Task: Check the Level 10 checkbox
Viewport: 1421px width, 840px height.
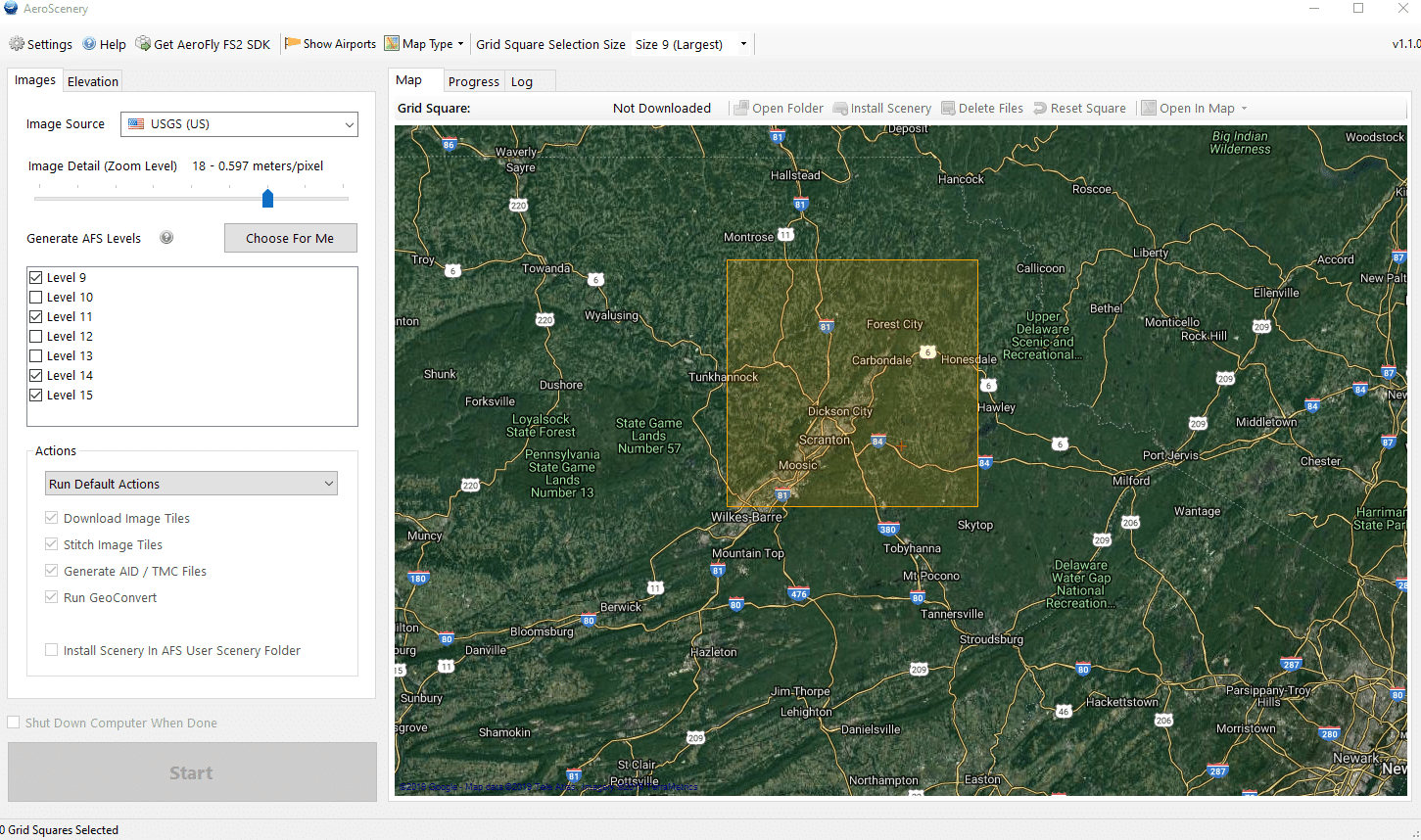Action: 36,298
